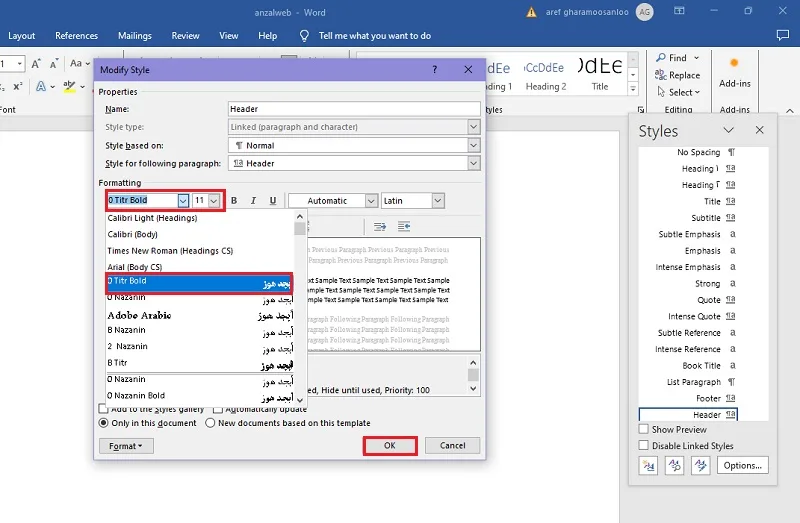Click the Bold button in Modify Style
This screenshot has height=523, width=800.
(x=234, y=201)
